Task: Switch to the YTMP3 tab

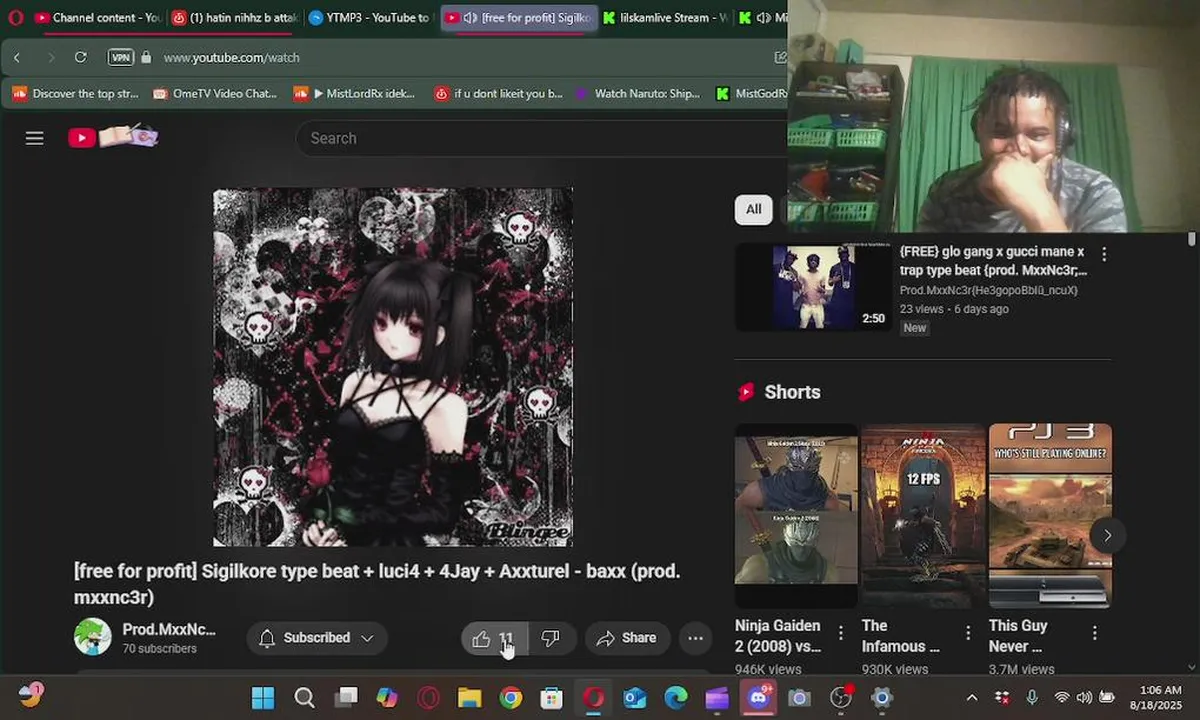Action: pos(370,17)
